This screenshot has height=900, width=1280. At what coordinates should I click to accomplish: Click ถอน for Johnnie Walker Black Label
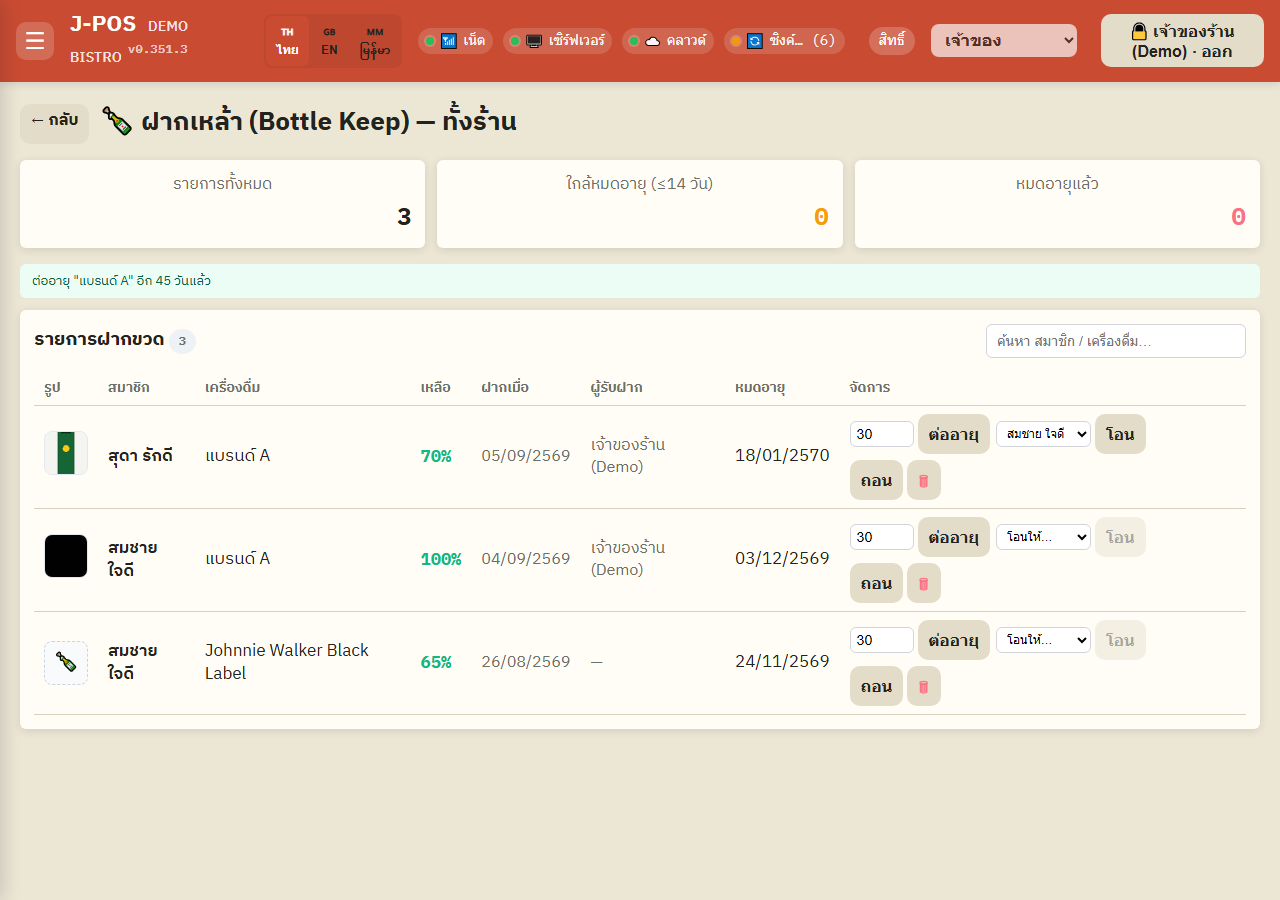(876, 686)
